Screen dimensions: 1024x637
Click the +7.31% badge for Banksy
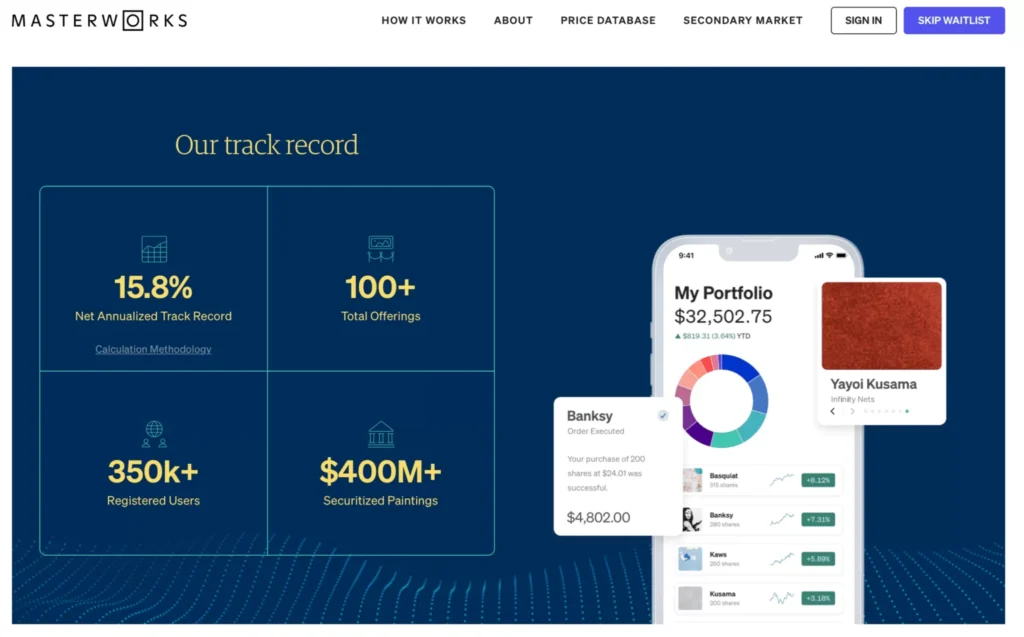pyautogui.click(x=818, y=519)
